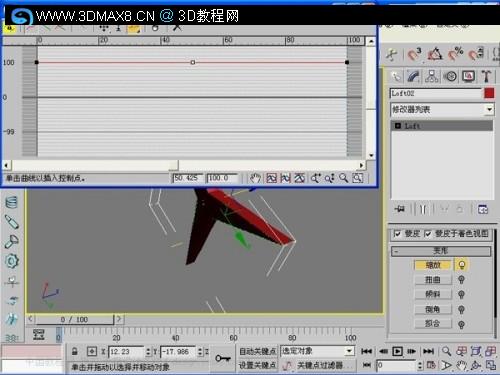
Task: Click the X coordinate spinner arrows
Action: pyautogui.click(x=148, y=351)
